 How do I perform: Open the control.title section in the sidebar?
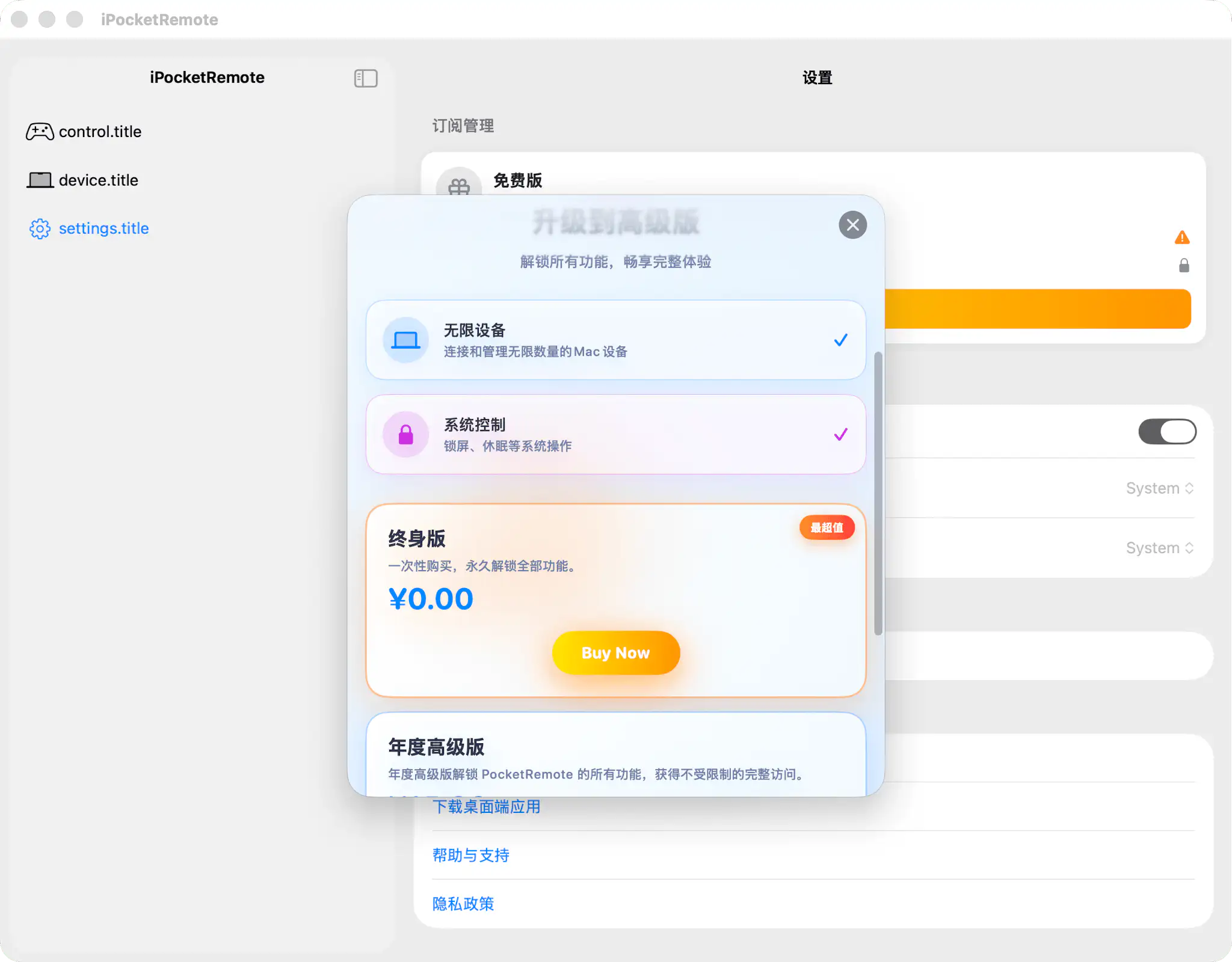tap(100, 132)
